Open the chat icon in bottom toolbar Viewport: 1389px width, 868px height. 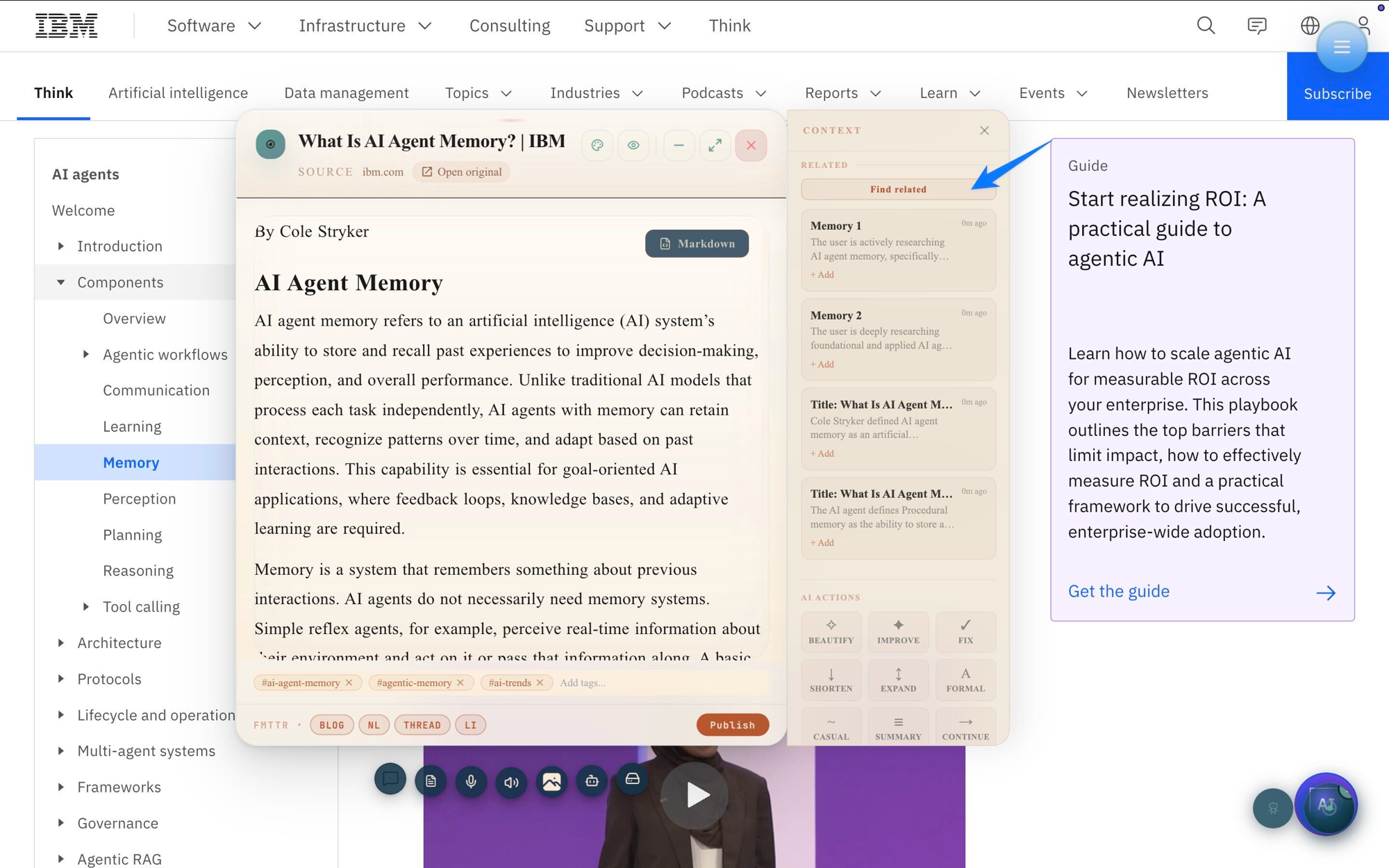point(390,779)
